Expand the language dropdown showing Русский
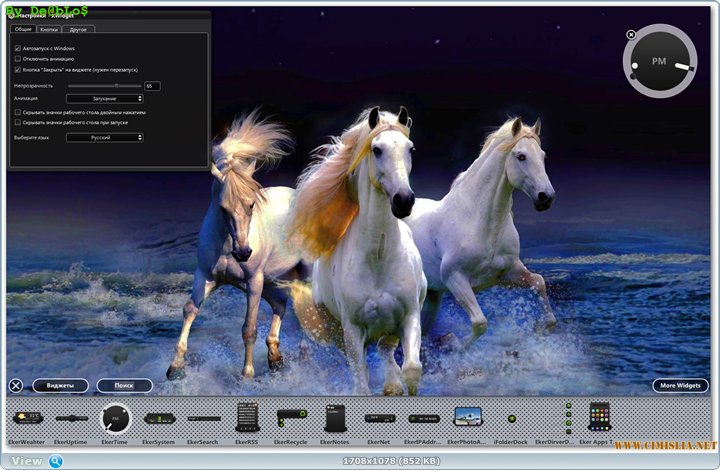Screen dimensions: 720x470 pyautogui.click(x=104, y=137)
